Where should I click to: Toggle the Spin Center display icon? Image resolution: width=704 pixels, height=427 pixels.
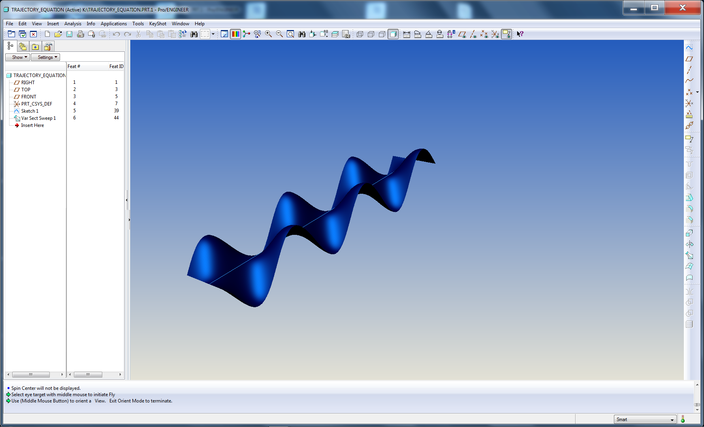click(x=246, y=34)
